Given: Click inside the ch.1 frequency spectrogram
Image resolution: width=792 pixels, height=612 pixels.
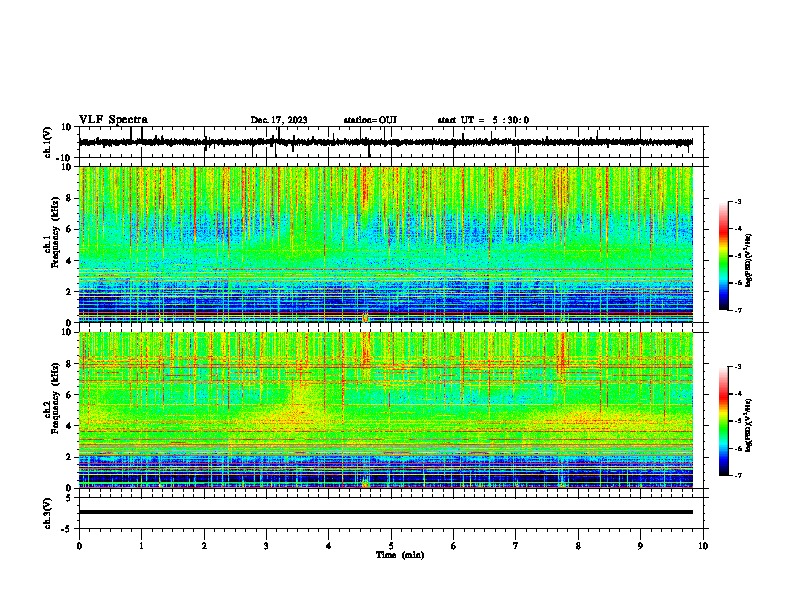Looking at the screenshot, I should [x=386, y=244].
